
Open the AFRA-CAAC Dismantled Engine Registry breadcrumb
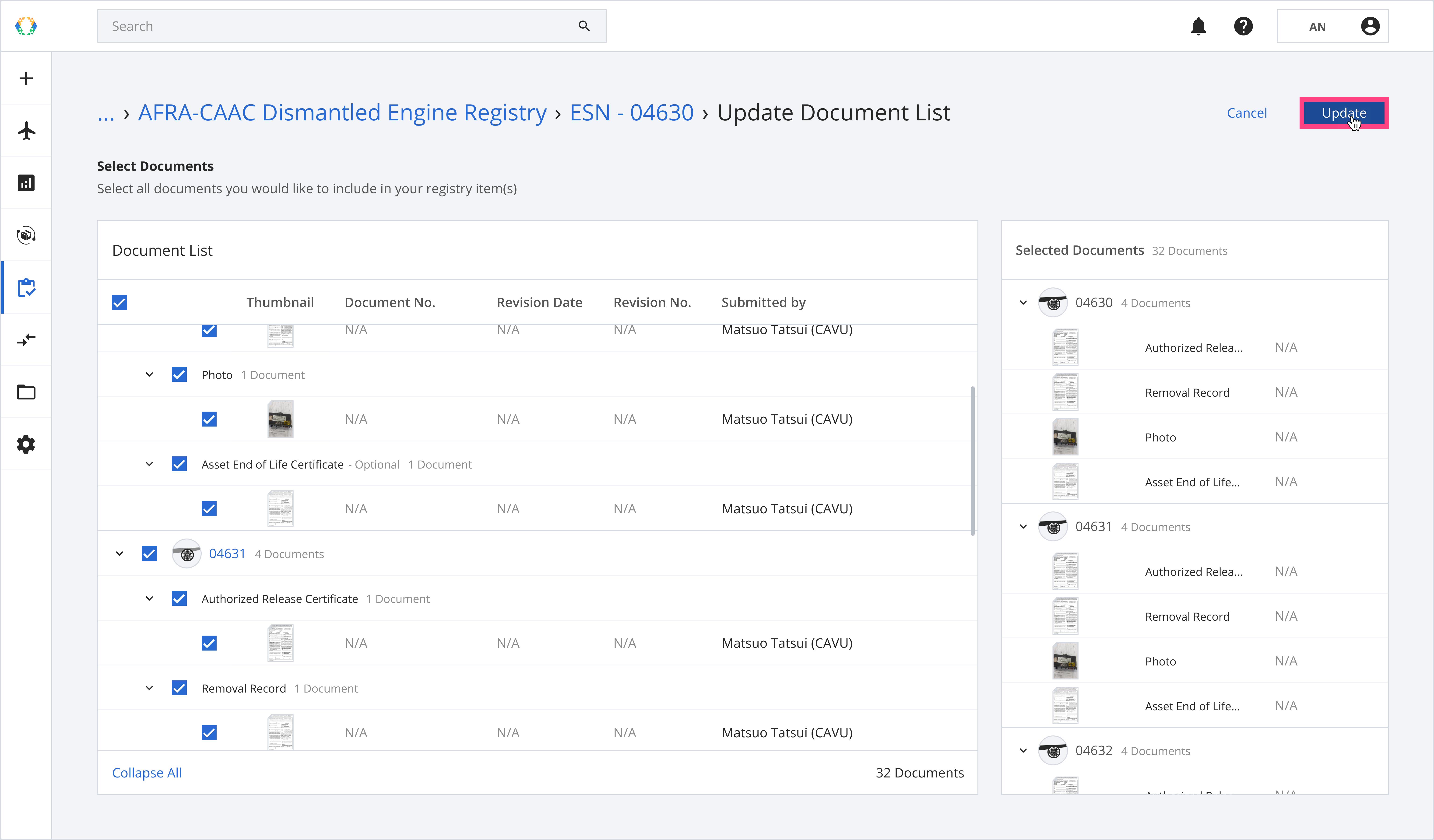point(342,113)
